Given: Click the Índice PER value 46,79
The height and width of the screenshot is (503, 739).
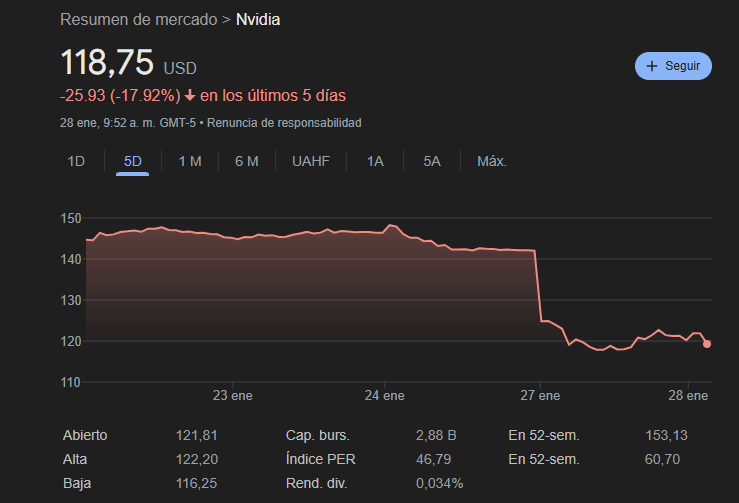Looking at the screenshot, I should (x=433, y=459).
